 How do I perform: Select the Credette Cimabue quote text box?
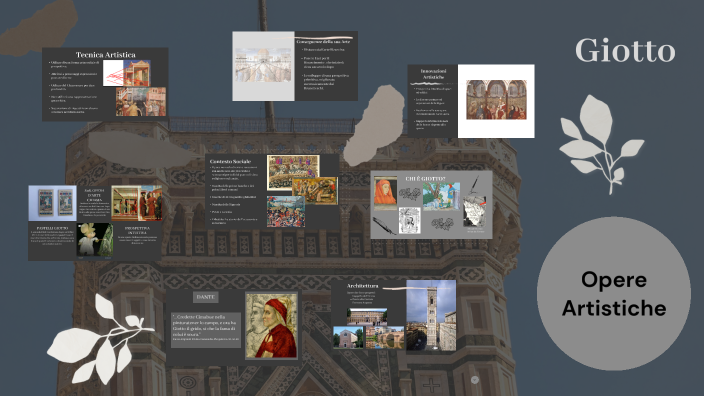[x=207, y=330]
